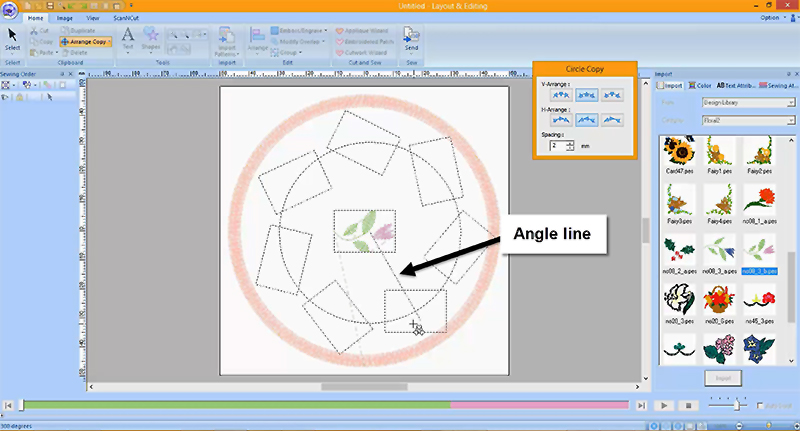800x431 pixels.
Task: Open the Text tool
Action: click(x=127, y=40)
